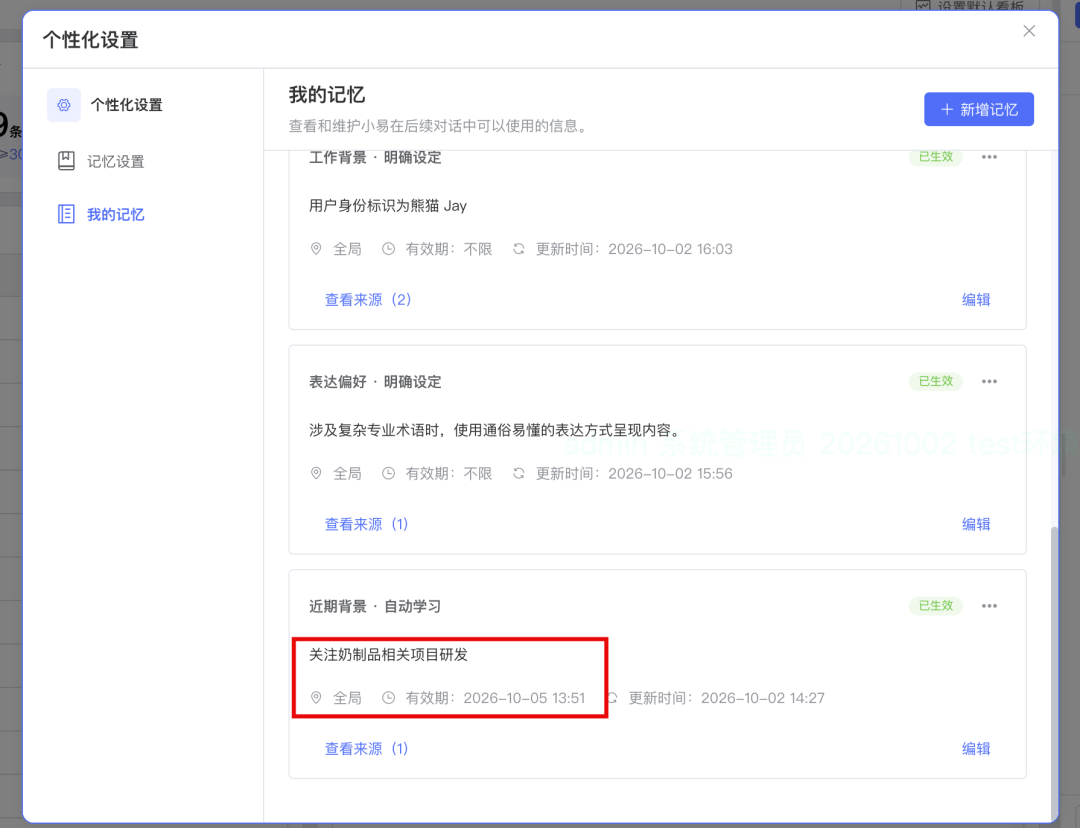
Task: Click the text 关注奶制品相关项目研发
Action: click(x=388, y=655)
